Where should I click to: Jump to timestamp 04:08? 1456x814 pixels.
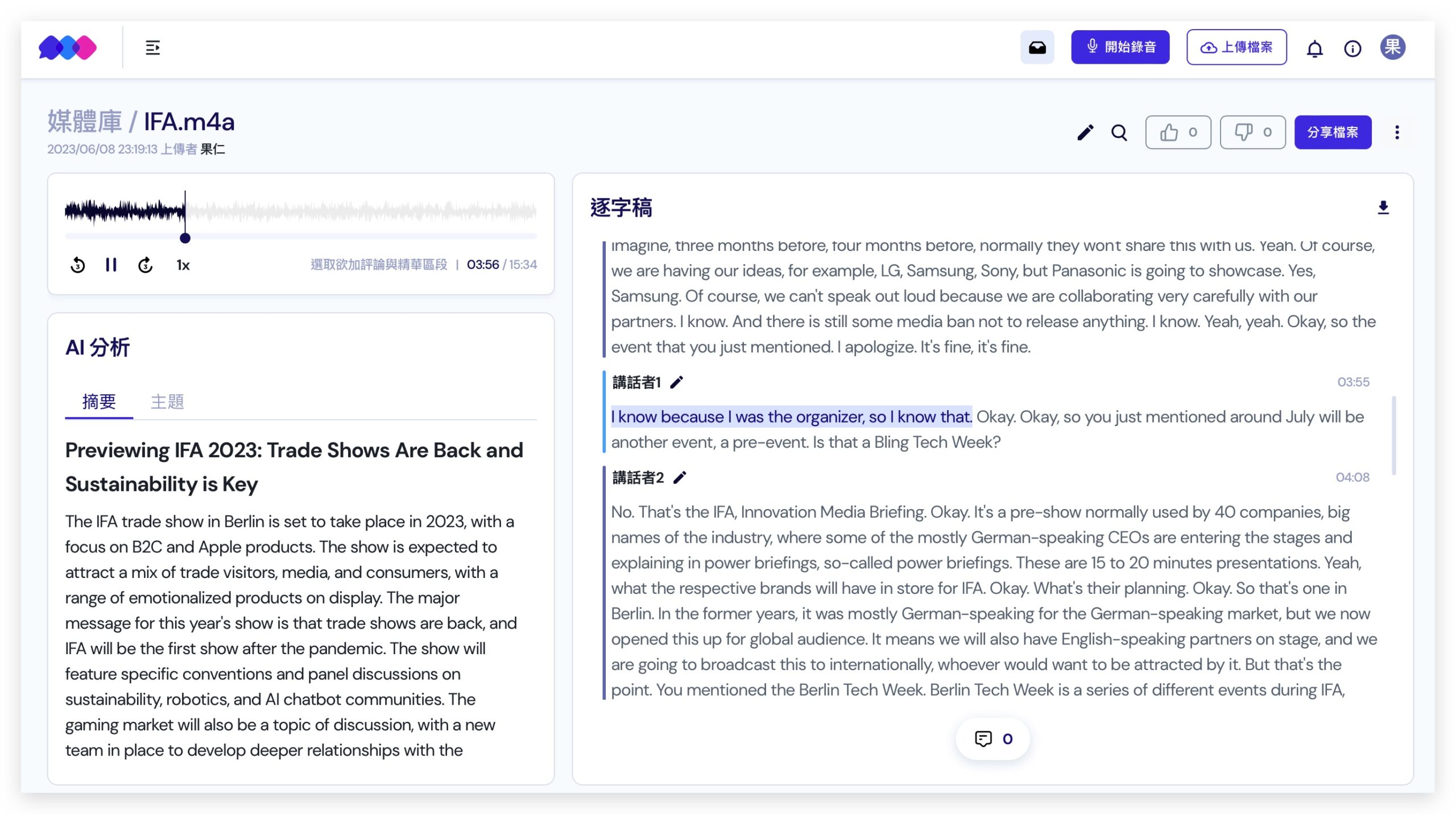pos(1352,477)
